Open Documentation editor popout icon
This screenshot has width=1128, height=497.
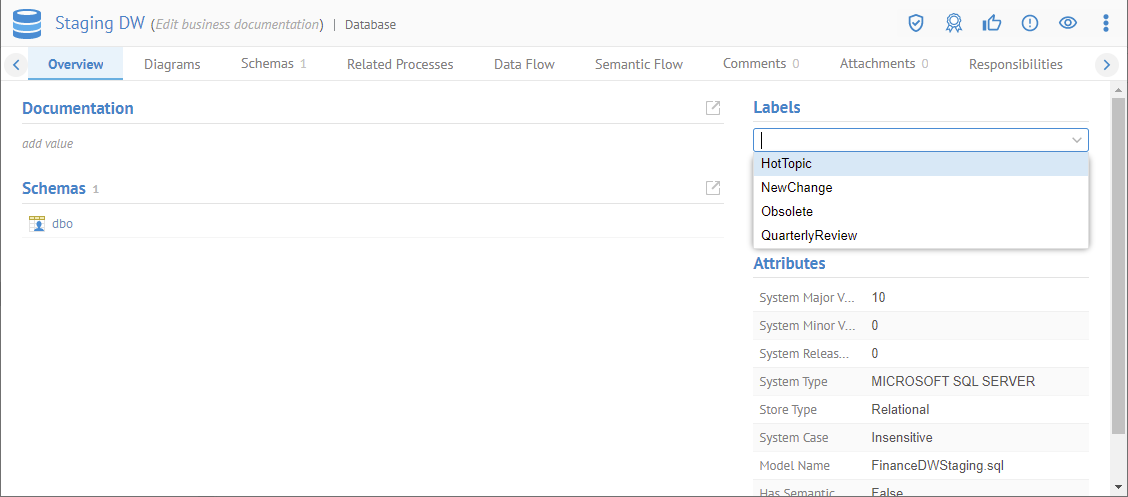pos(713,108)
